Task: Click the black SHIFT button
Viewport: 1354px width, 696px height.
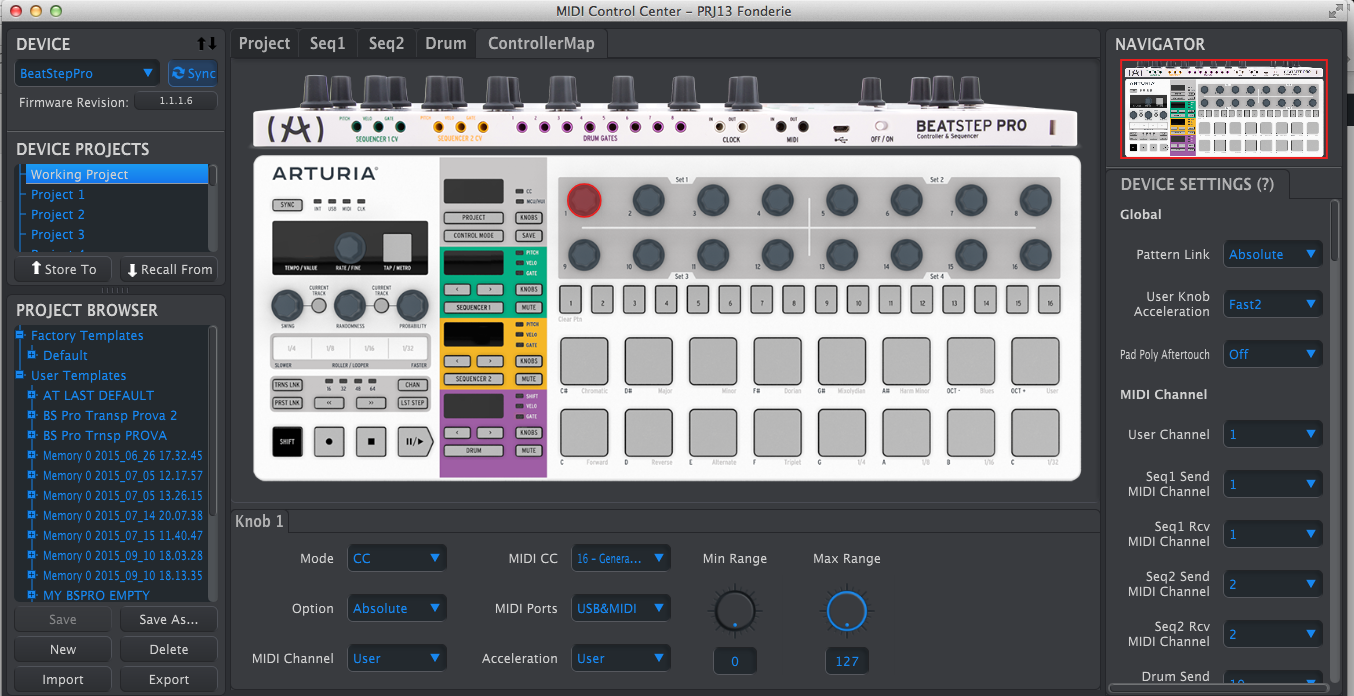Action: pos(287,441)
